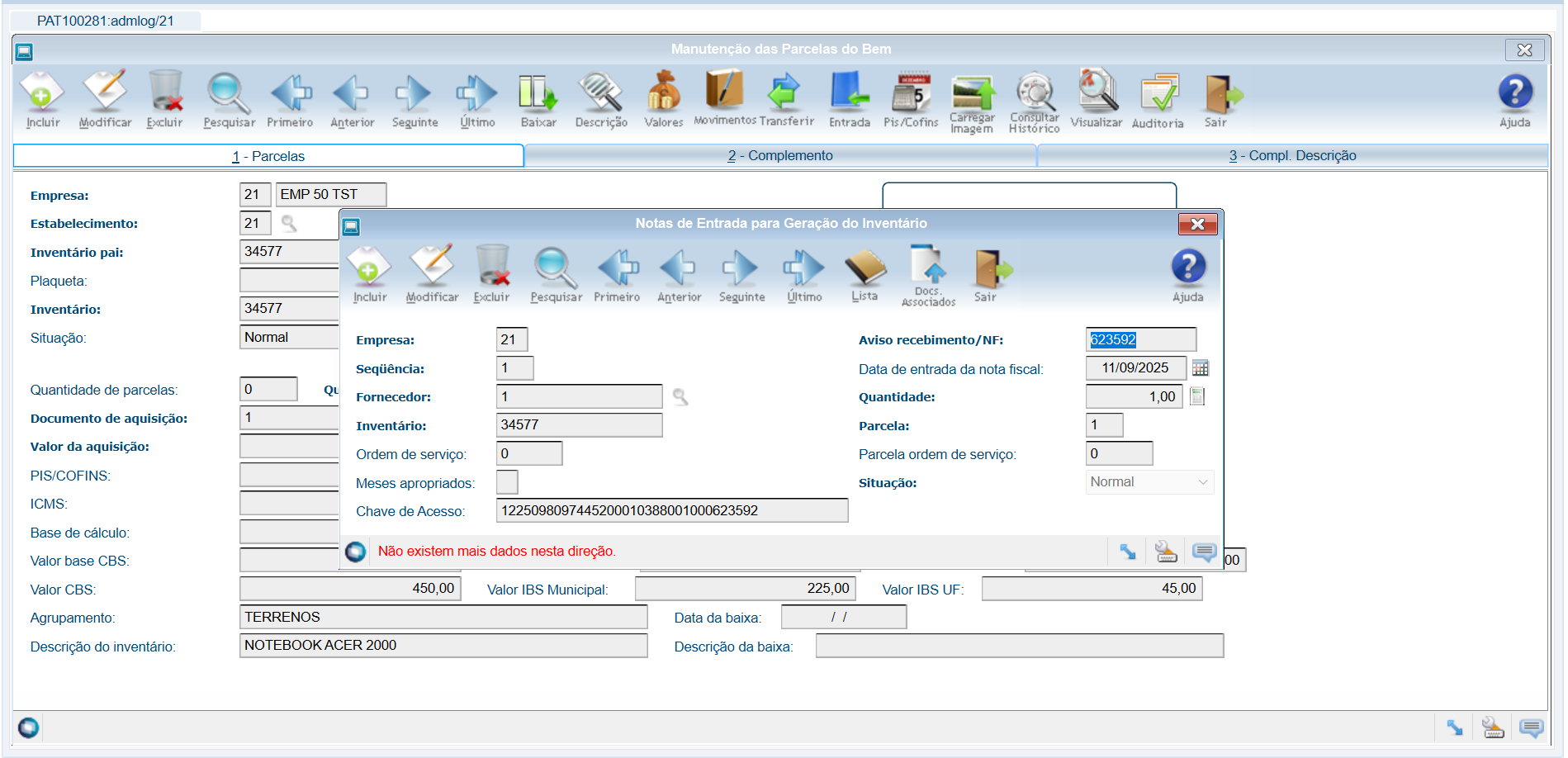
Task: Click Chave de Acesso input field
Action: click(x=672, y=510)
